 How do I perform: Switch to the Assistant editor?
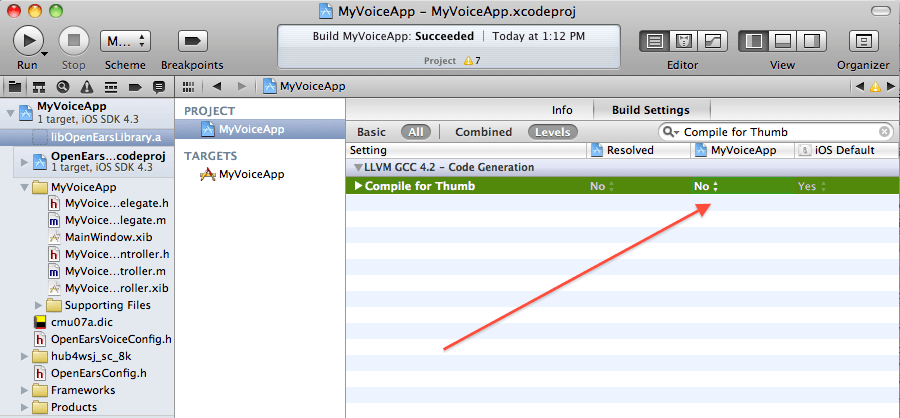click(x=684, y=41)
